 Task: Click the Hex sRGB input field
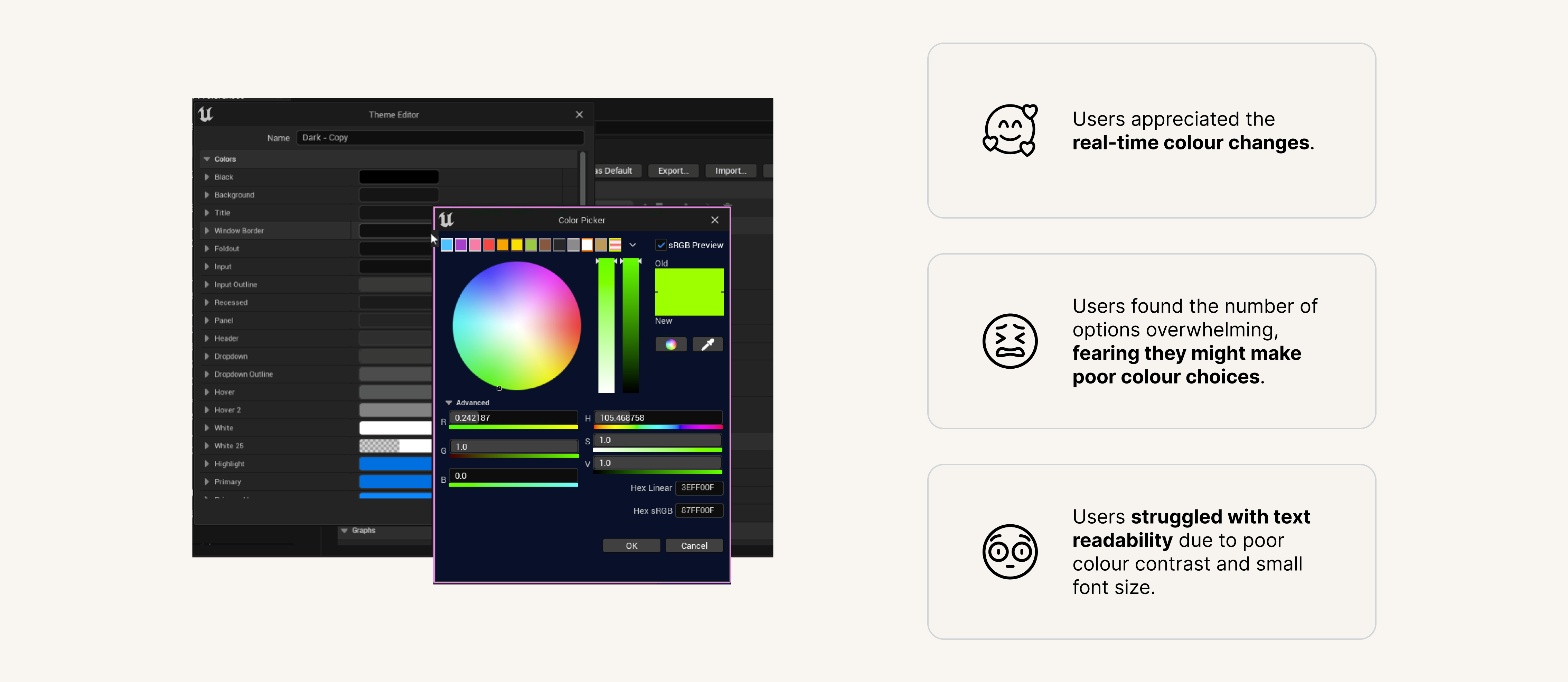698,510
